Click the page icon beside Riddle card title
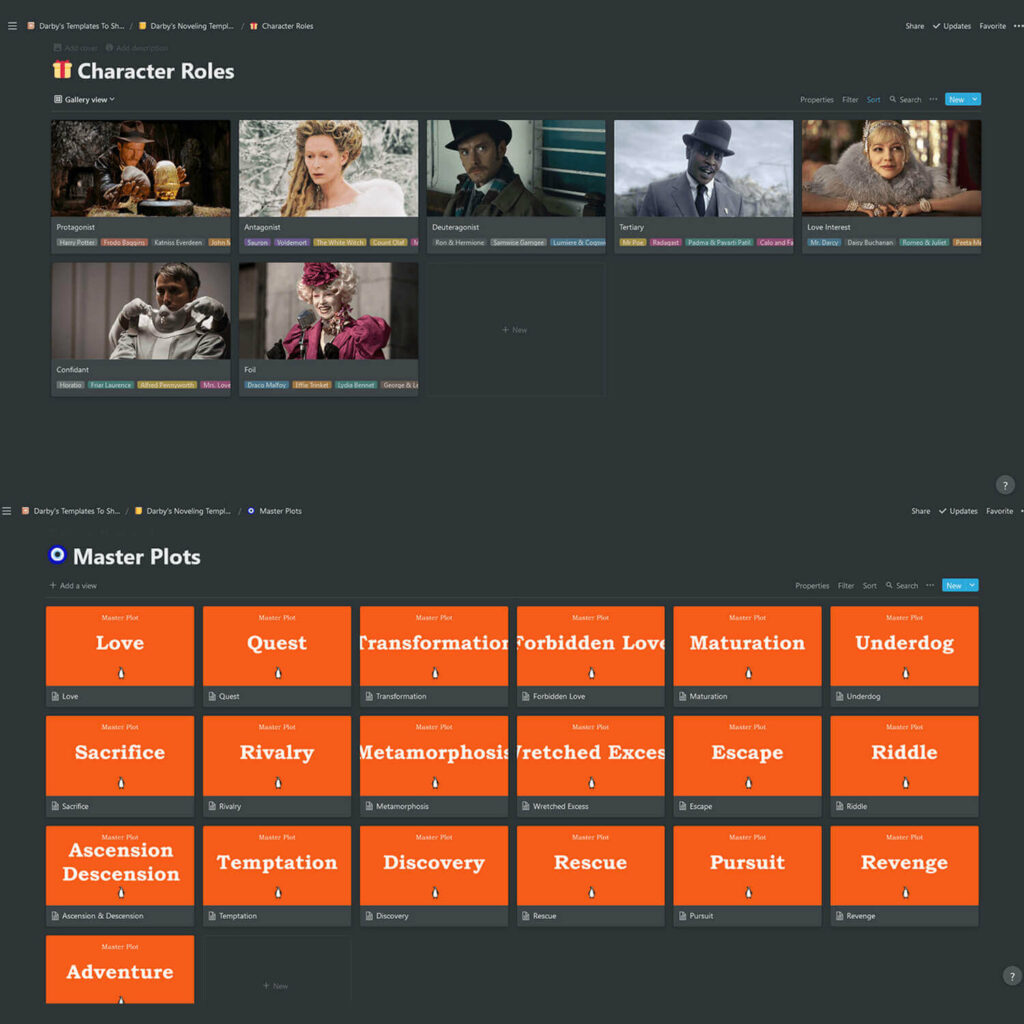This screenshot has width=1024, height=1024. pyautogui.click(x=839, y=806)
